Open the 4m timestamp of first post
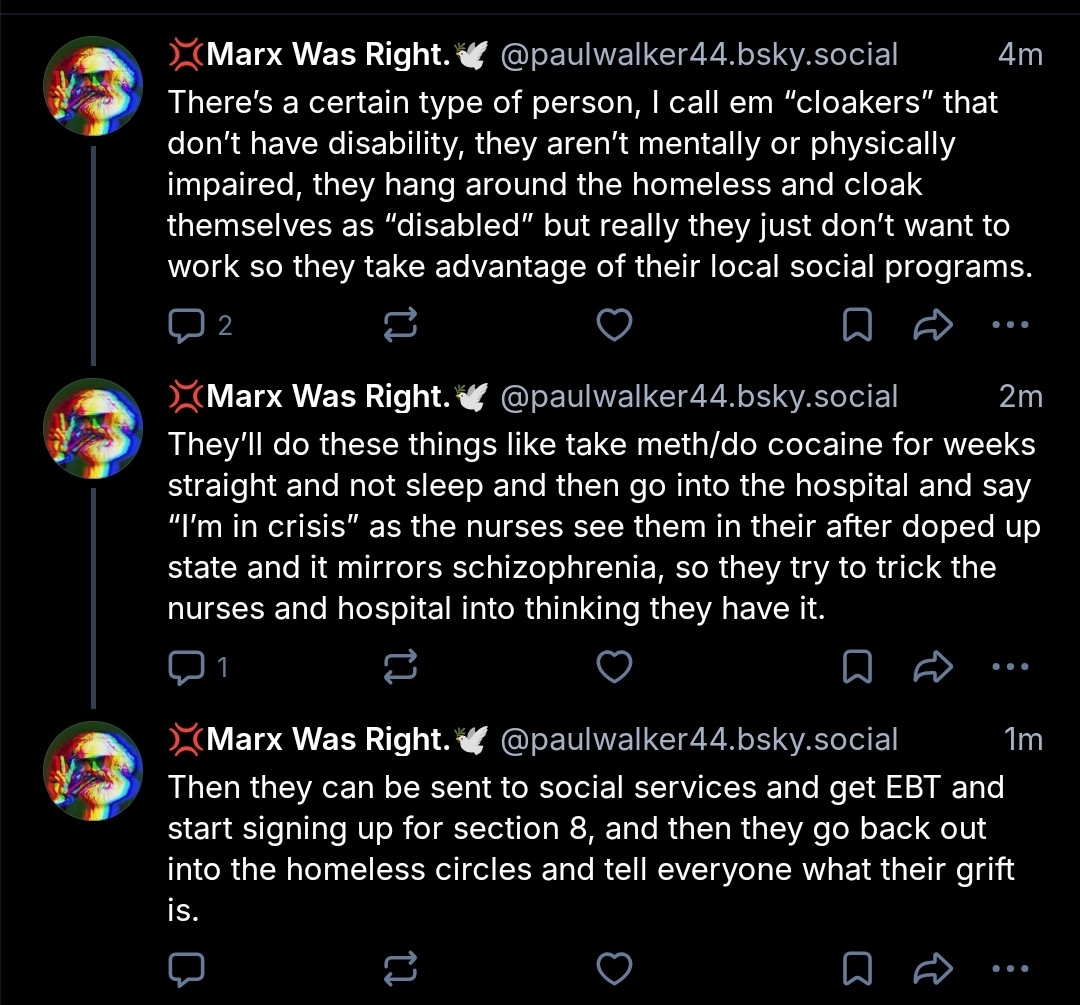1080x1005 pixels. click(x=1020, y=54)
